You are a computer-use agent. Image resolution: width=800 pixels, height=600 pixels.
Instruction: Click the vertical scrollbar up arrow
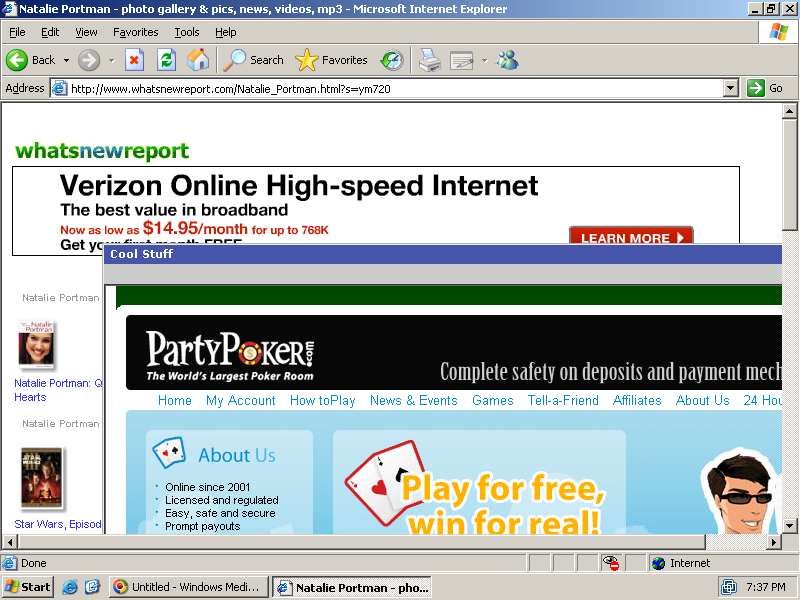[789, 111]
